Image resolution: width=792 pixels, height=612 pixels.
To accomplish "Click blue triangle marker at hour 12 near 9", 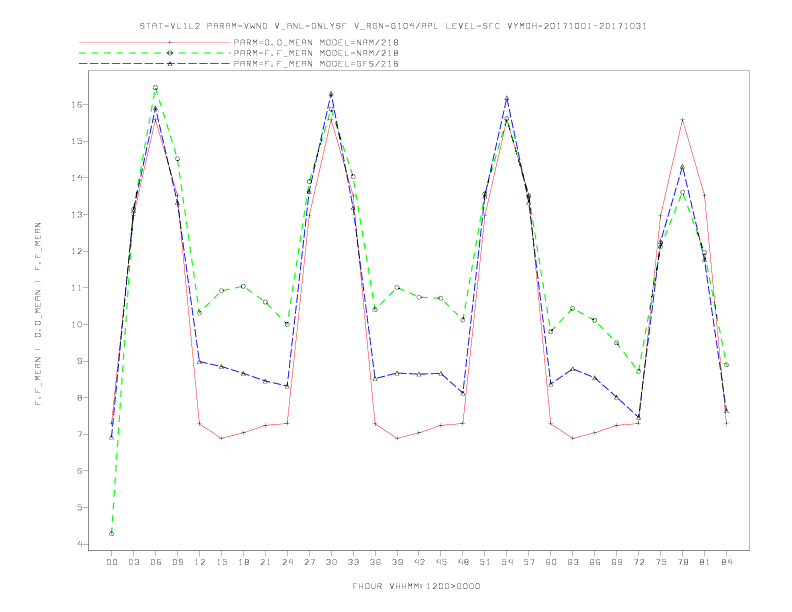I will pyautogui.click(x=200, y=362).
